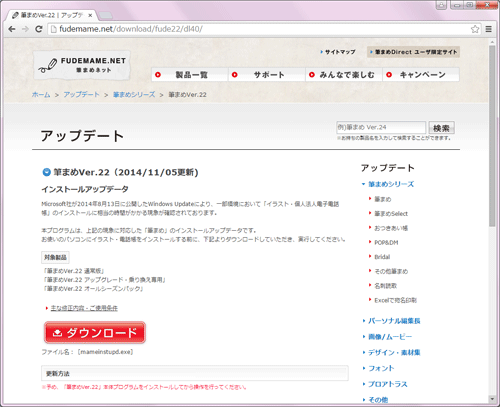Go to 筆まめシリーズ breadcrumb link
Viewport: 500px width, 407px height.
point(134,95)
